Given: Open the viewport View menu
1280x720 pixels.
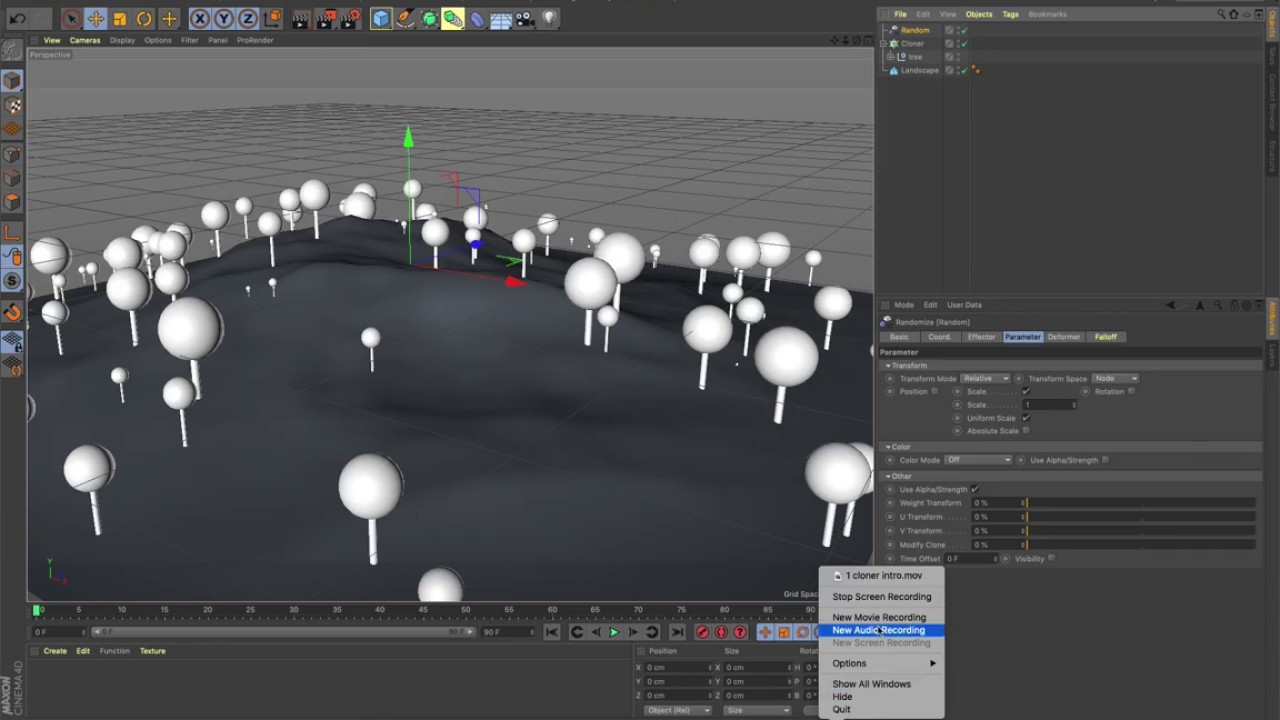Looking at the screenshot, I should pos(52,40).
